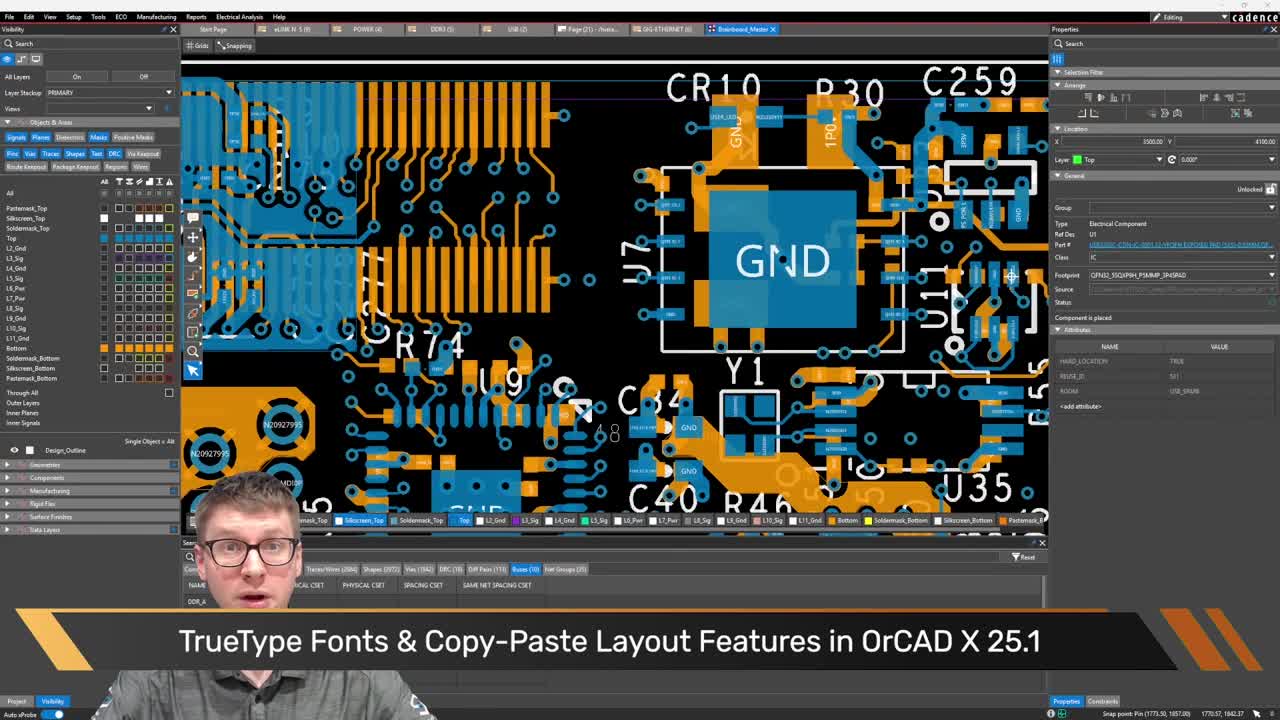
Task: Click the Snapping toolbar icon
Action: click(x=234, y=46)
